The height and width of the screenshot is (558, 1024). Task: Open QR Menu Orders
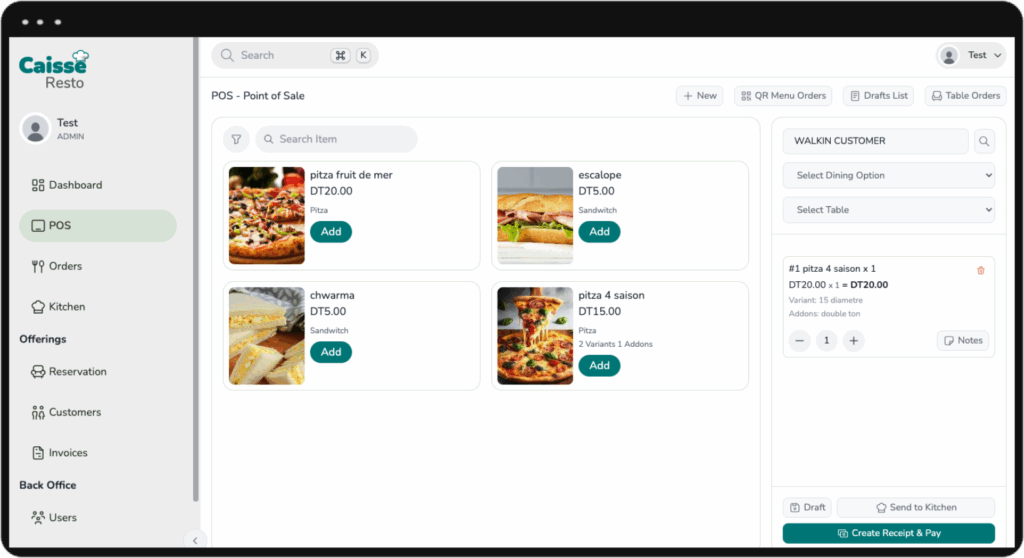[x=784, y=96]
